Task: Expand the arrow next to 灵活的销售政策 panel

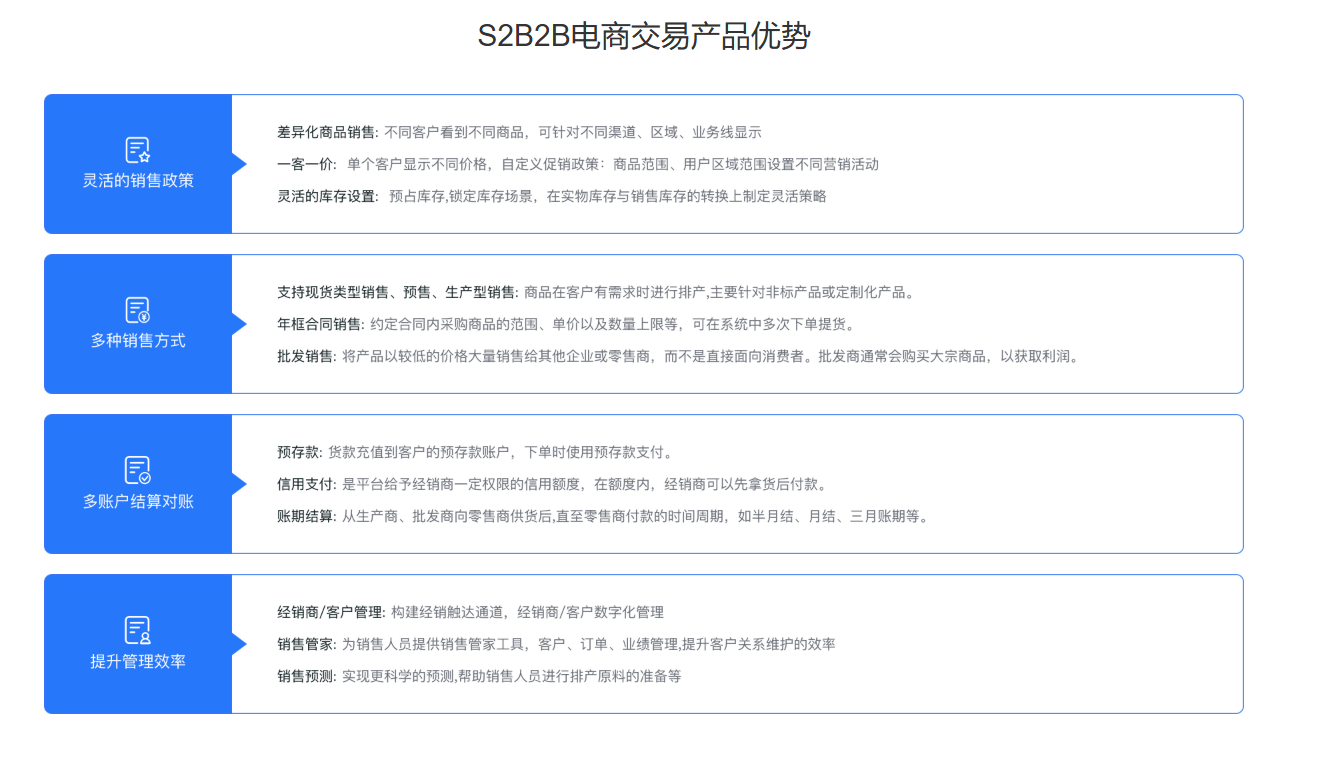Action: click(239, 164)
